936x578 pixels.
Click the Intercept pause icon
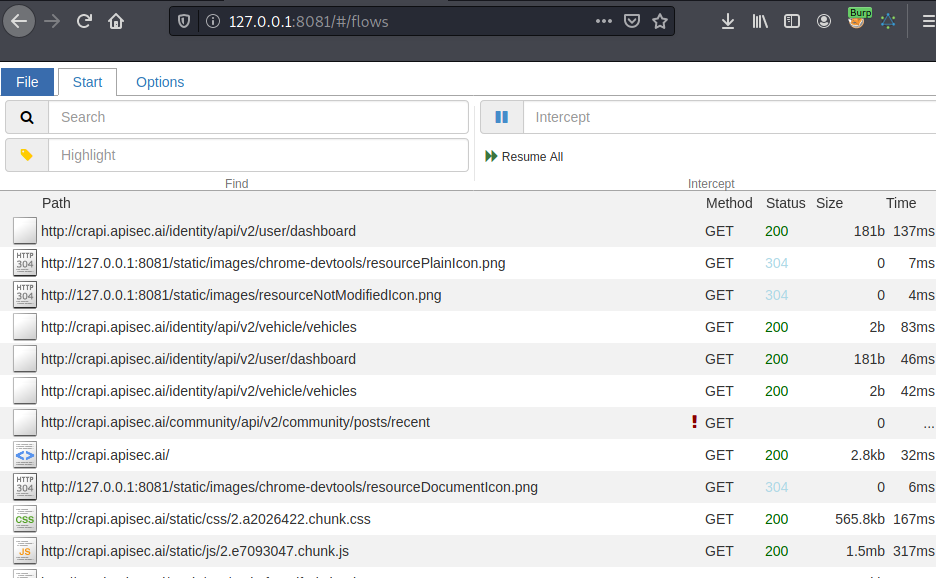502,117
